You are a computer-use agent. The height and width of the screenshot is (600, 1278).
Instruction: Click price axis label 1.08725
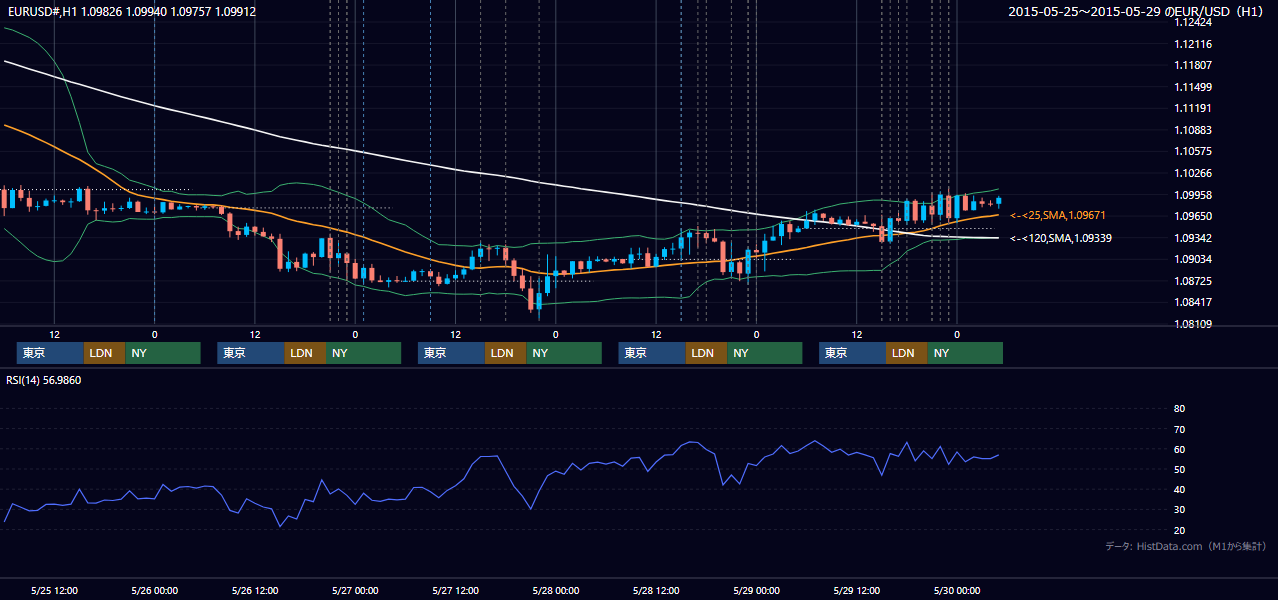point(1194,281)
